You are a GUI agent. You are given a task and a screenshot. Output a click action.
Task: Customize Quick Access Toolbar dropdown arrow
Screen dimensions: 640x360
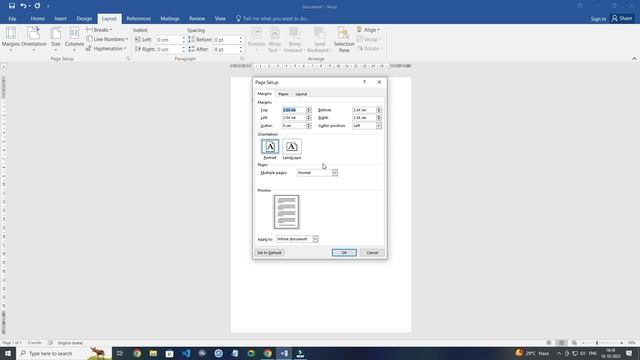48,6
